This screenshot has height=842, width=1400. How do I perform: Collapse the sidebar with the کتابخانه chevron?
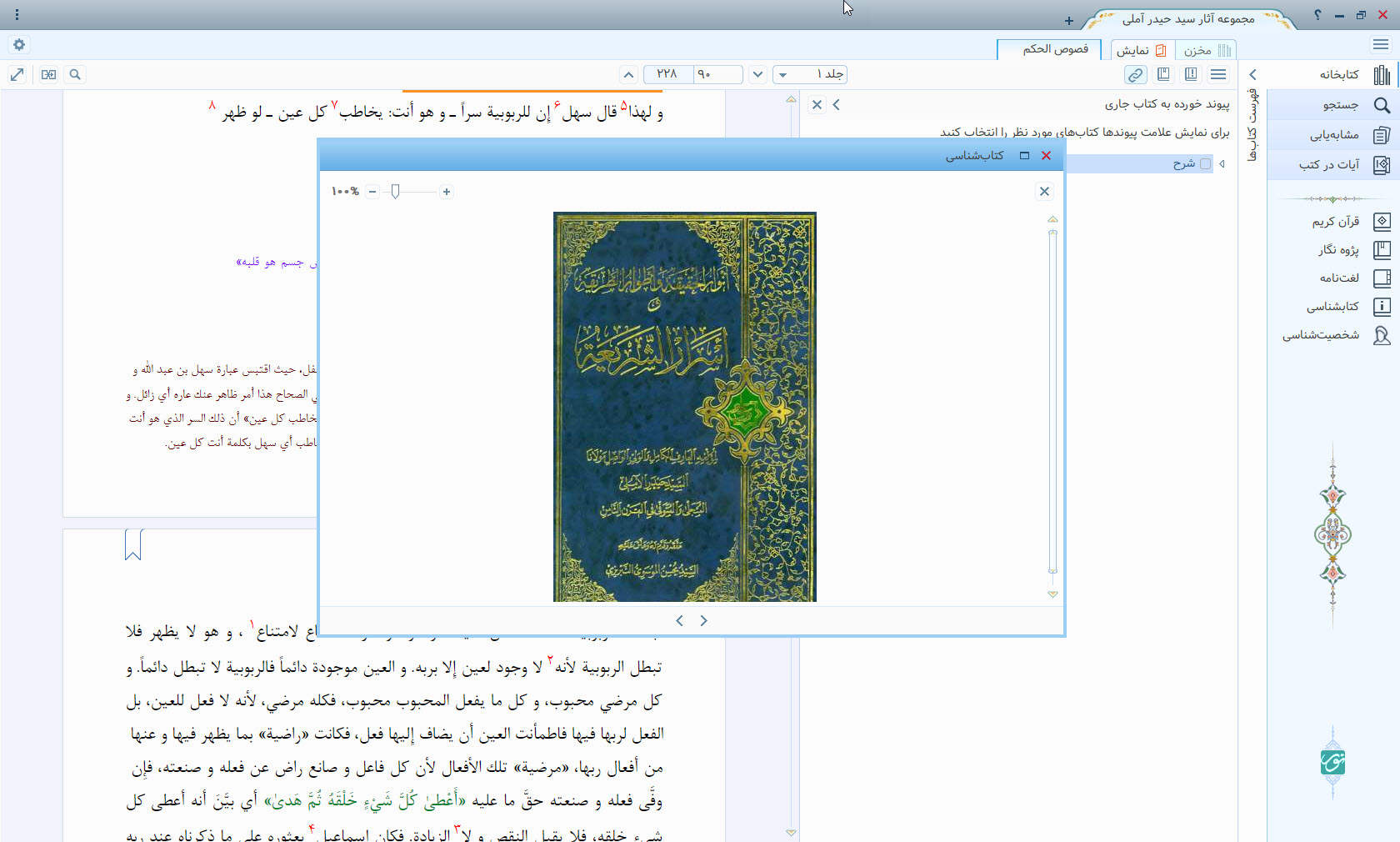(1252, 74)
